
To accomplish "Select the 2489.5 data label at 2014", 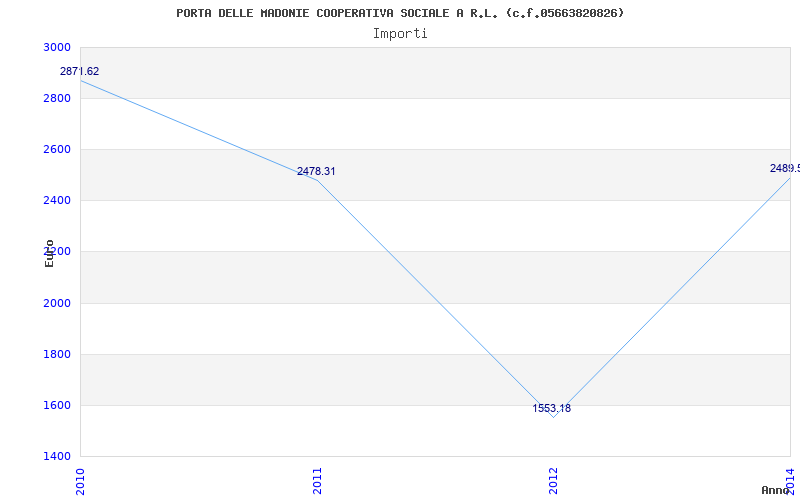I will pos(785,168).
